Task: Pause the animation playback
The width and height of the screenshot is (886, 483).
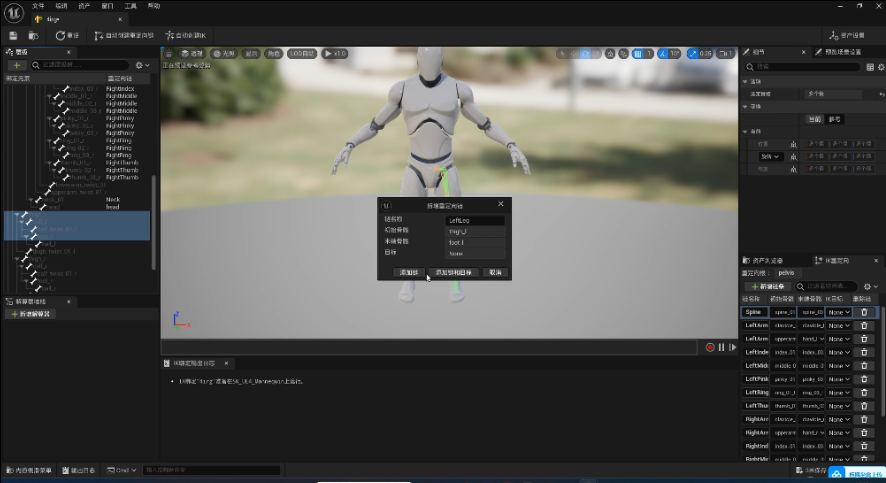Action: click(722, 347)
